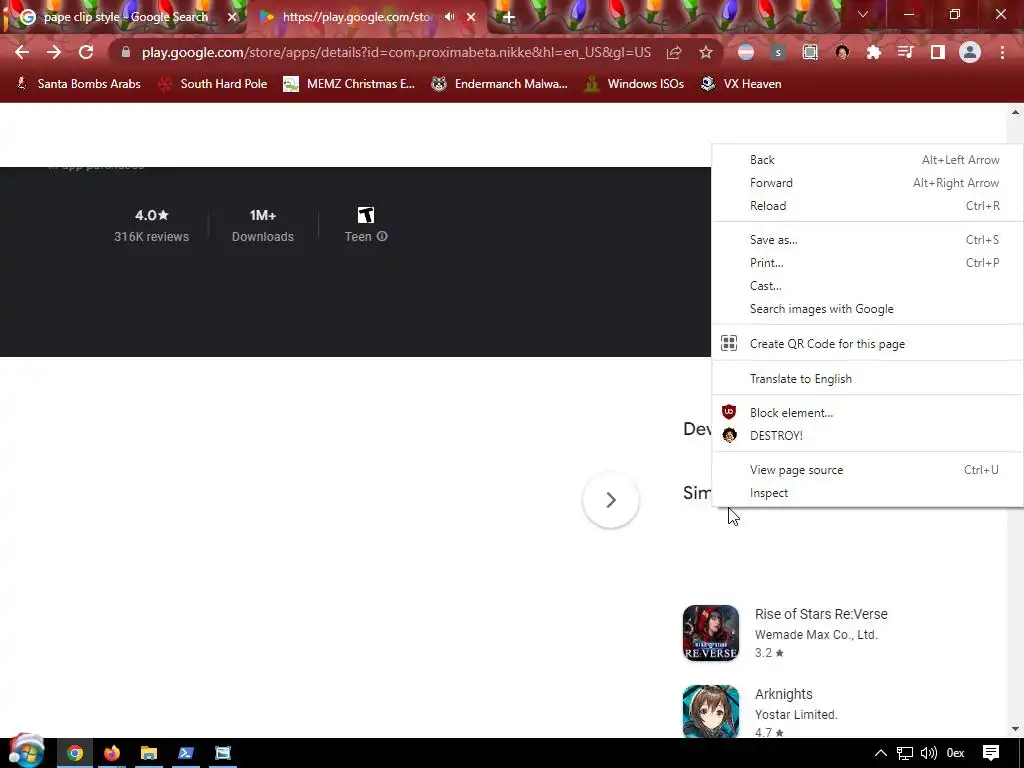Select uBlock Block element... entry
1024x768 pixels.
pyautogui.click(x=867, y=413)
